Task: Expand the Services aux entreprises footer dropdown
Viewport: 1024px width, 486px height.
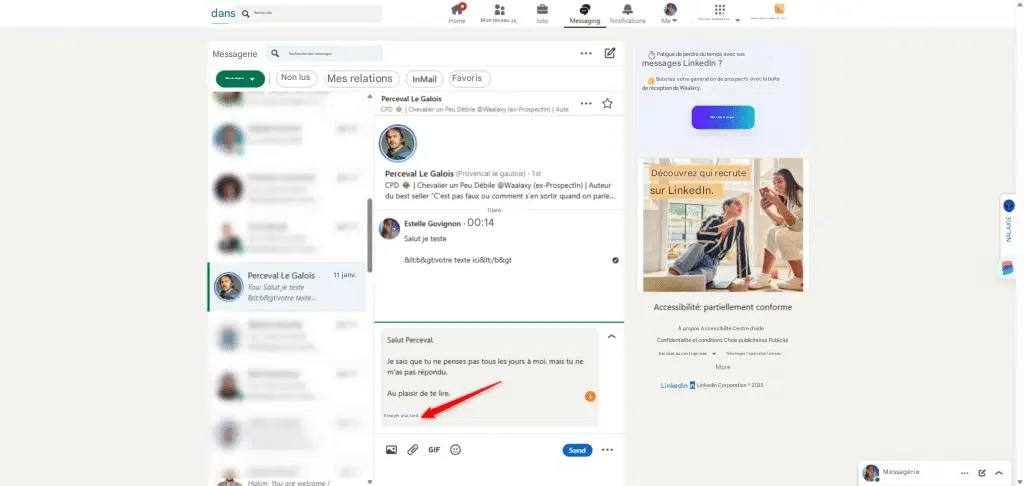Action: [x=688, y=353]
